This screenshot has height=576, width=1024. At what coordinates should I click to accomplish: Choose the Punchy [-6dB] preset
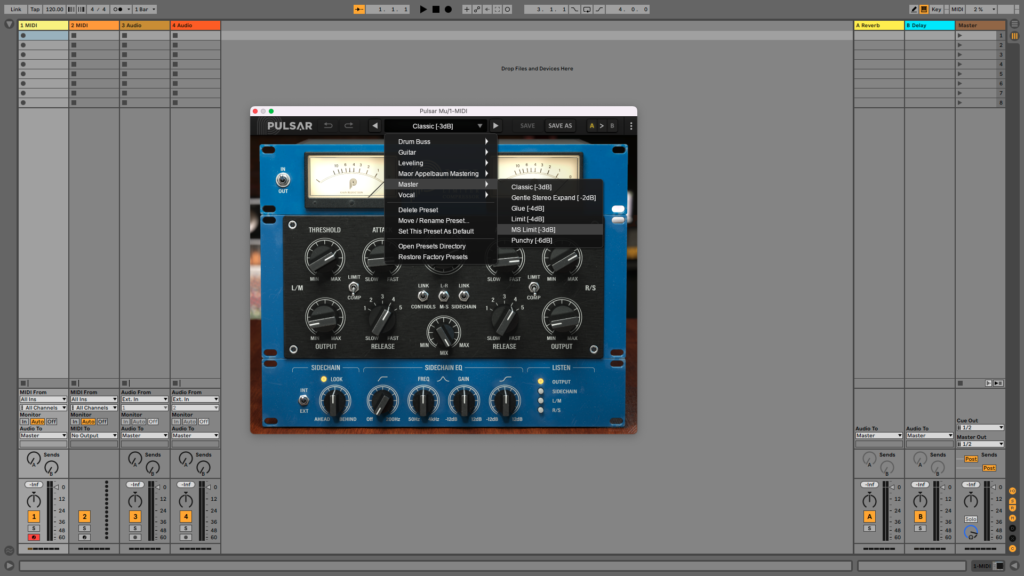pyautogui.click(x=550, y=240)
